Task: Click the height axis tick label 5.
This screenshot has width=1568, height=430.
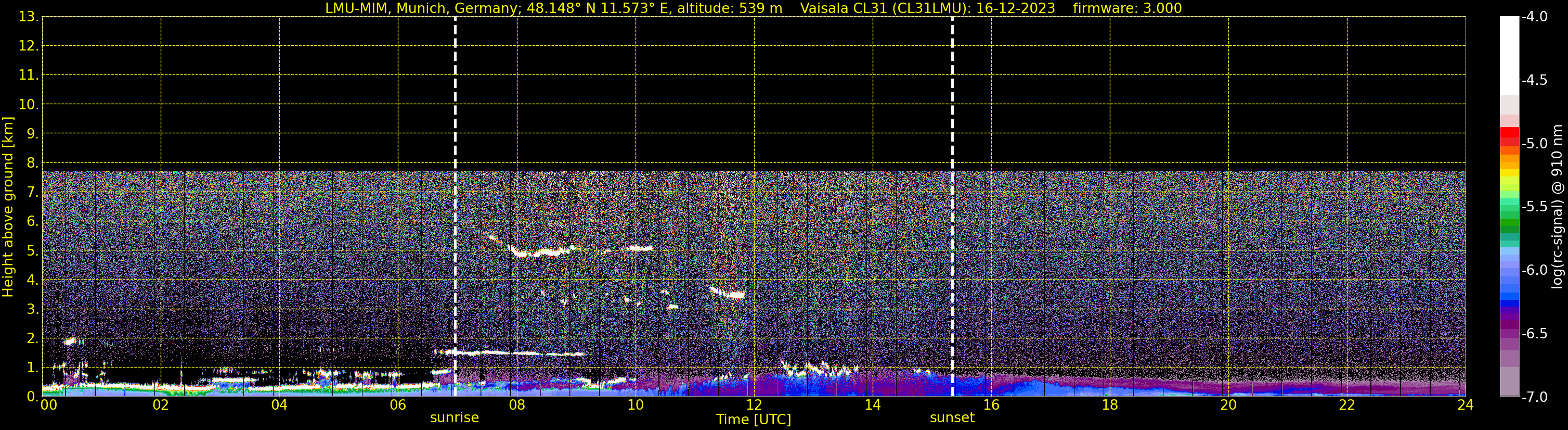Action: [33, 251]
